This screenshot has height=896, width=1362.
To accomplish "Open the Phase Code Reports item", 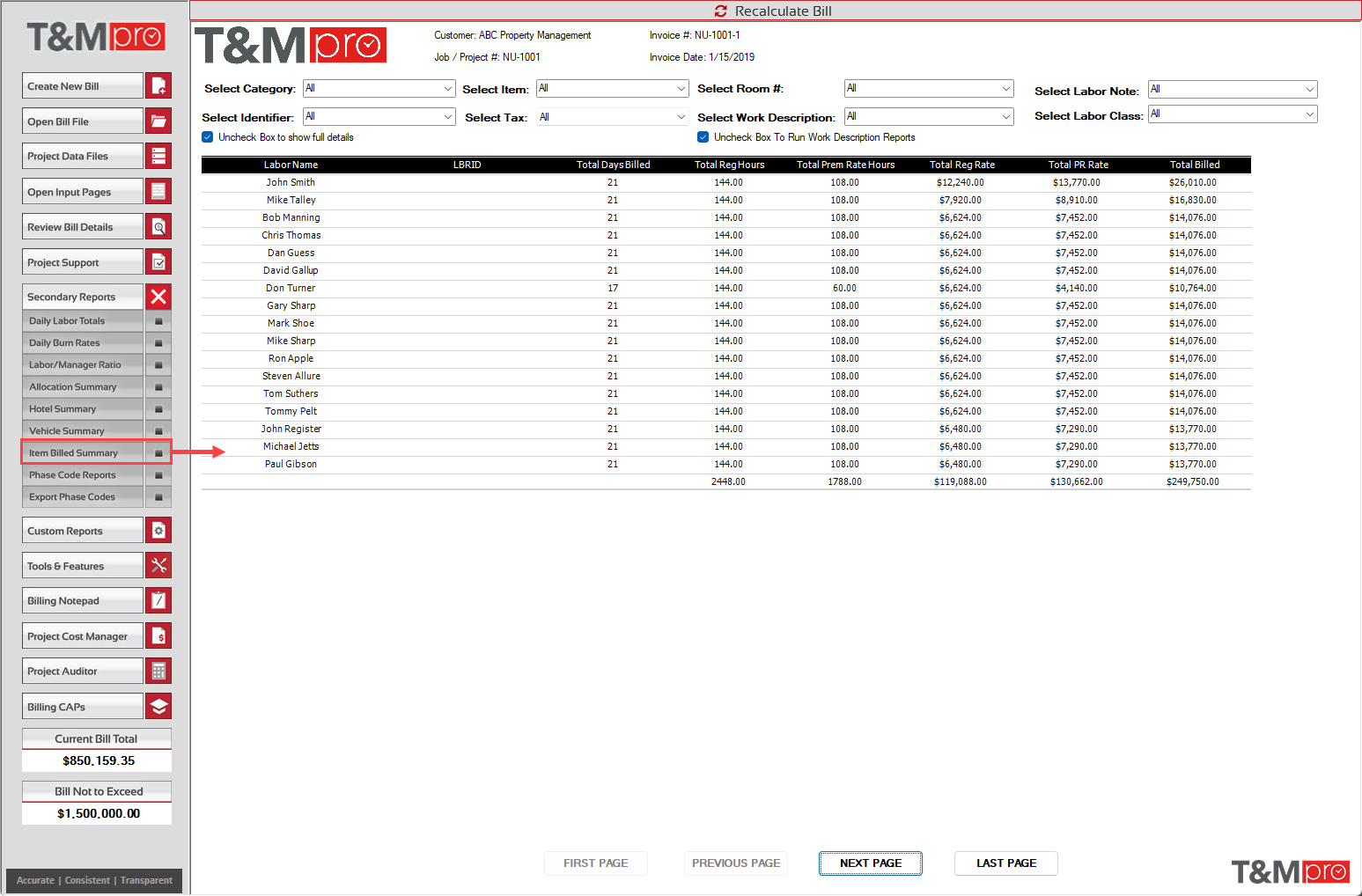I will (x=83, y=475).
